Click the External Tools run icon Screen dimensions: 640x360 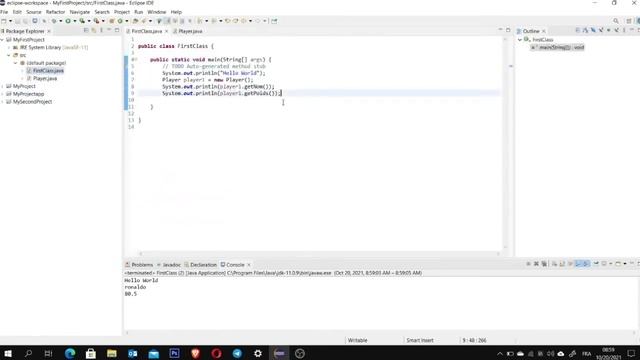click(x=96, y=21)
